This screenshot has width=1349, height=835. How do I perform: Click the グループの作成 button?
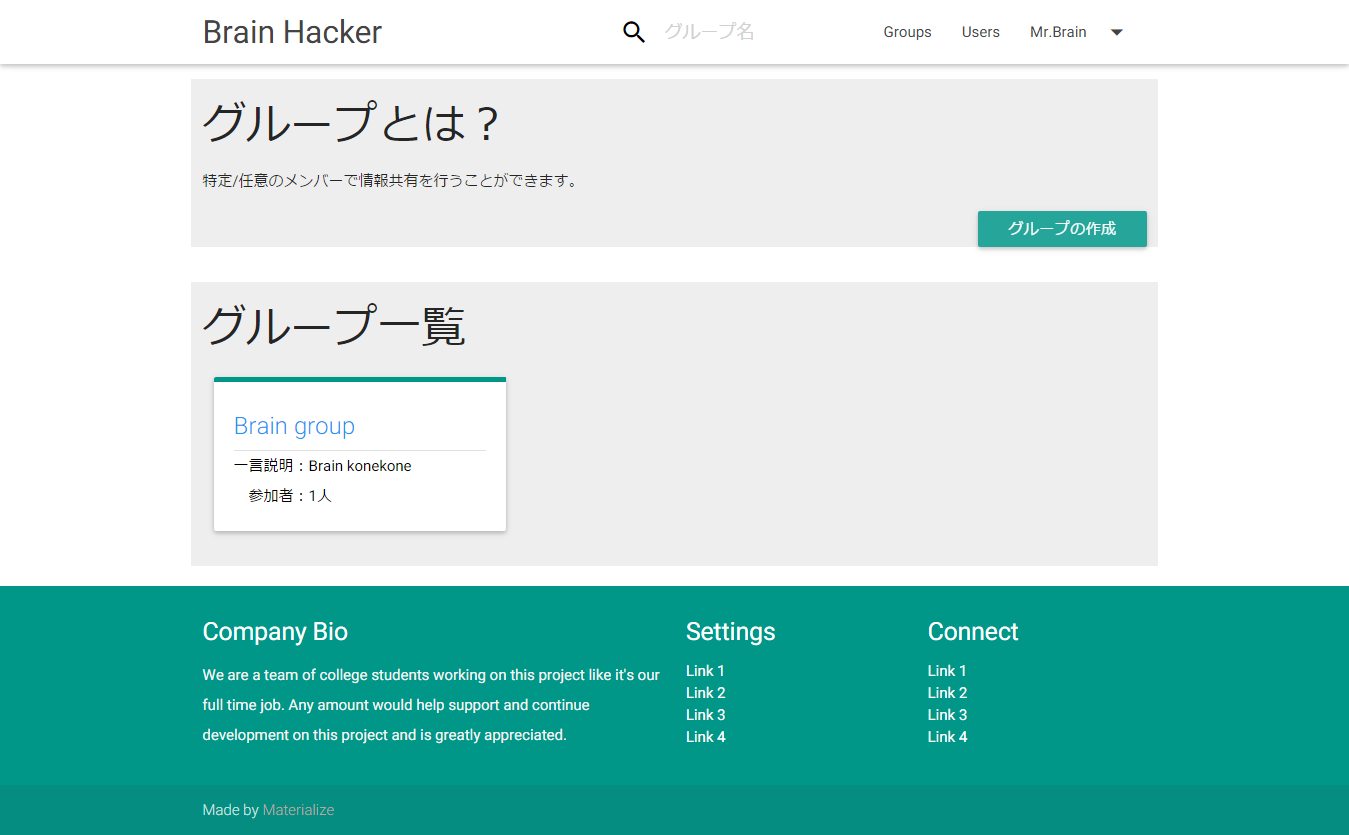[1062, 228]
